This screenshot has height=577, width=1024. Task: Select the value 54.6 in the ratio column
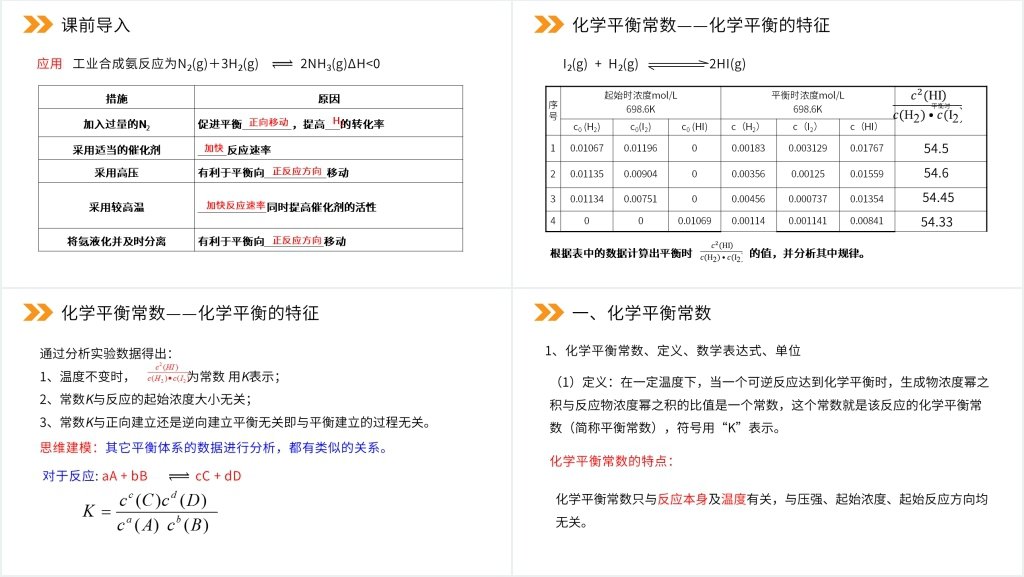pyautogui.click(x=936, y=174)
